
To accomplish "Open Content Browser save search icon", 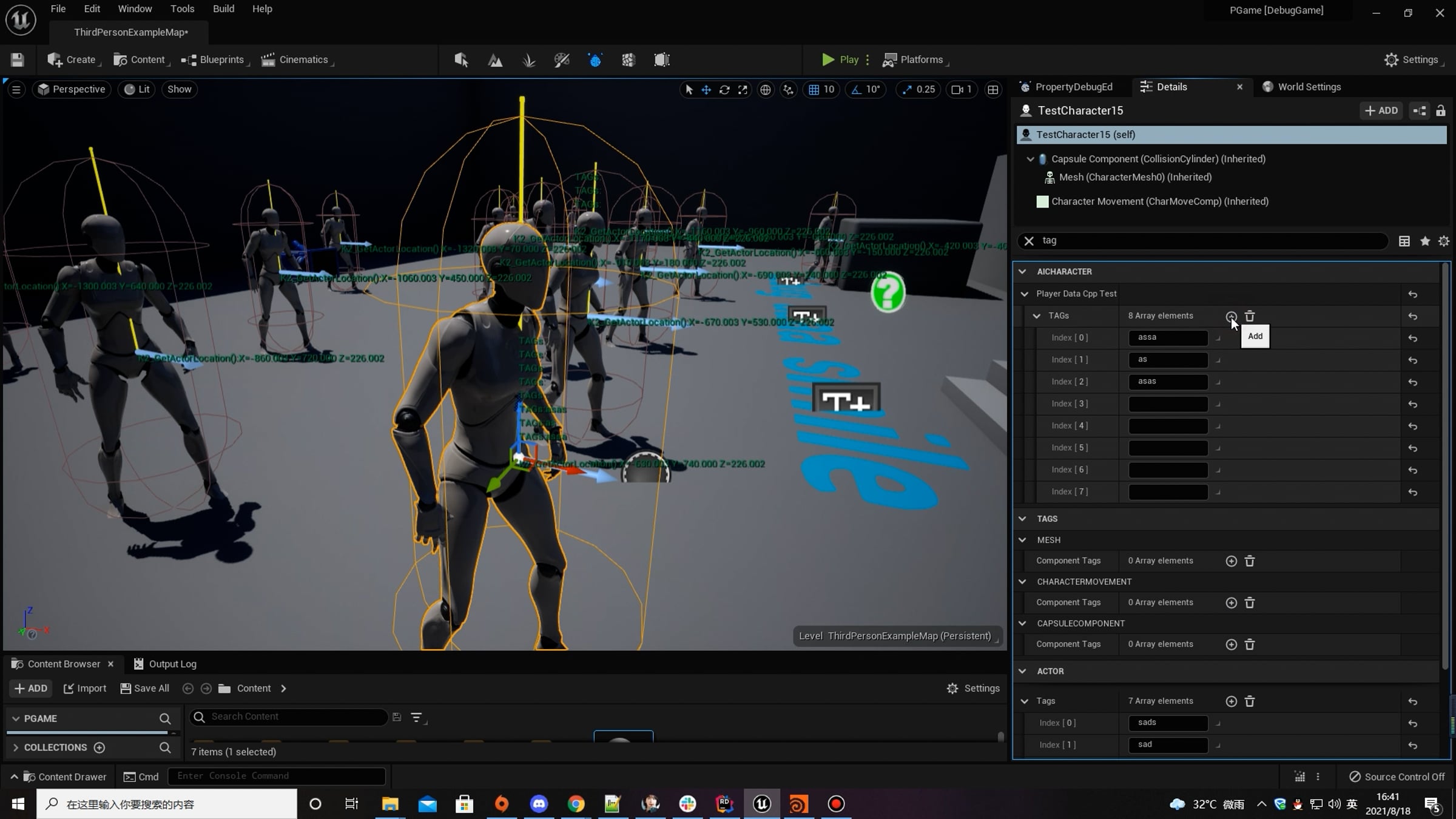I will 397,717.
